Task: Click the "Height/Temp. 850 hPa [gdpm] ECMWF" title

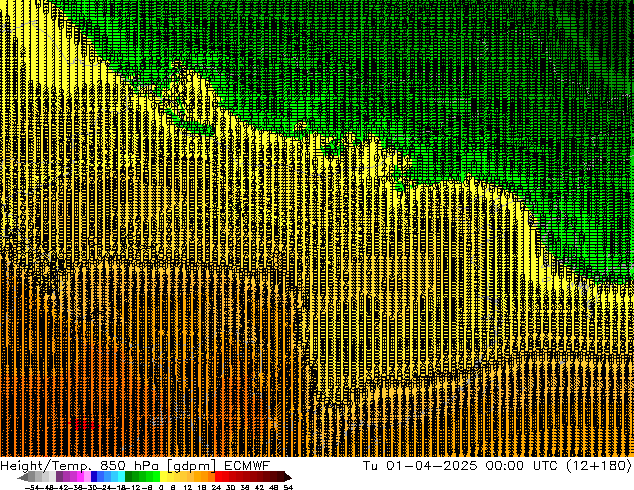Action: tap(135, 466)
